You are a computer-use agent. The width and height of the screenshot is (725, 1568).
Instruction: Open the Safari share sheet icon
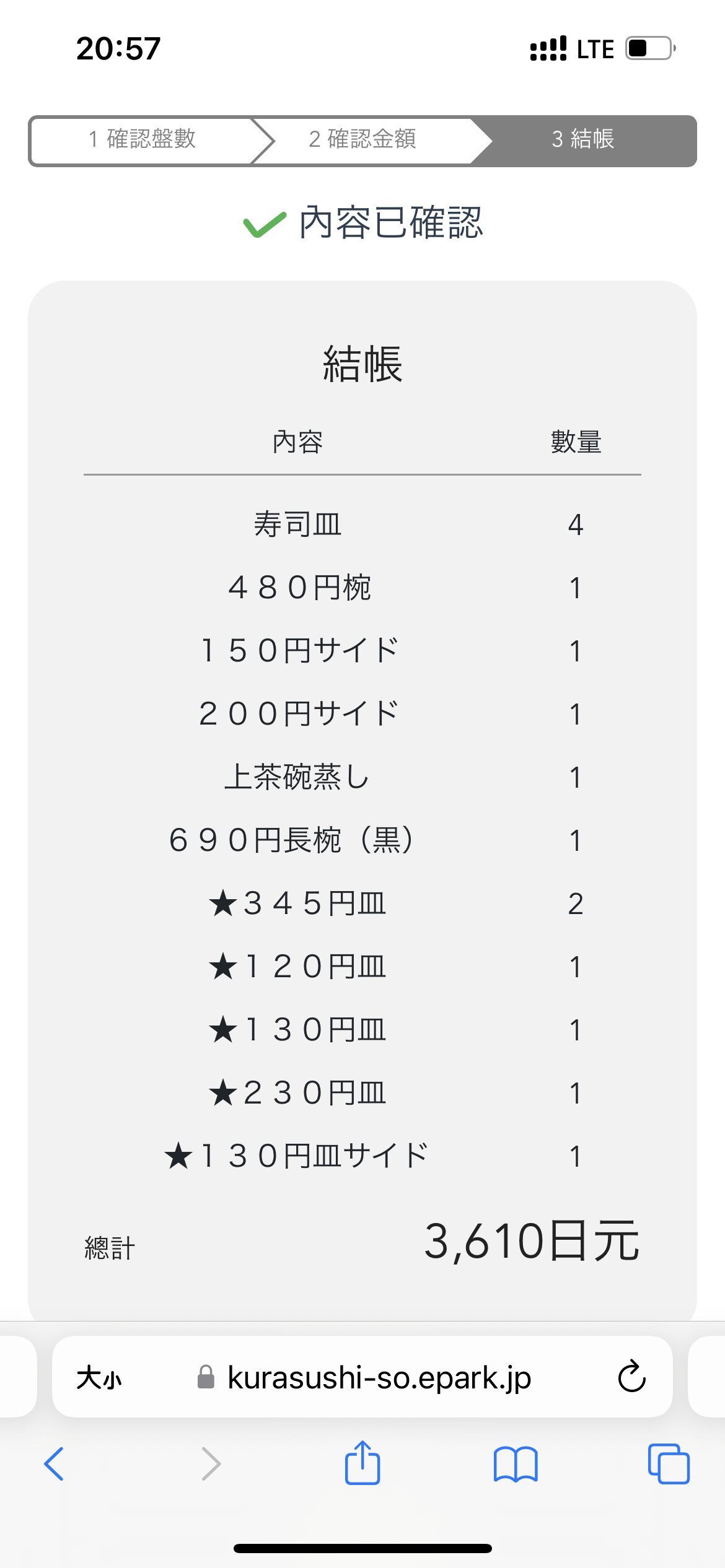click(362, 1463)
